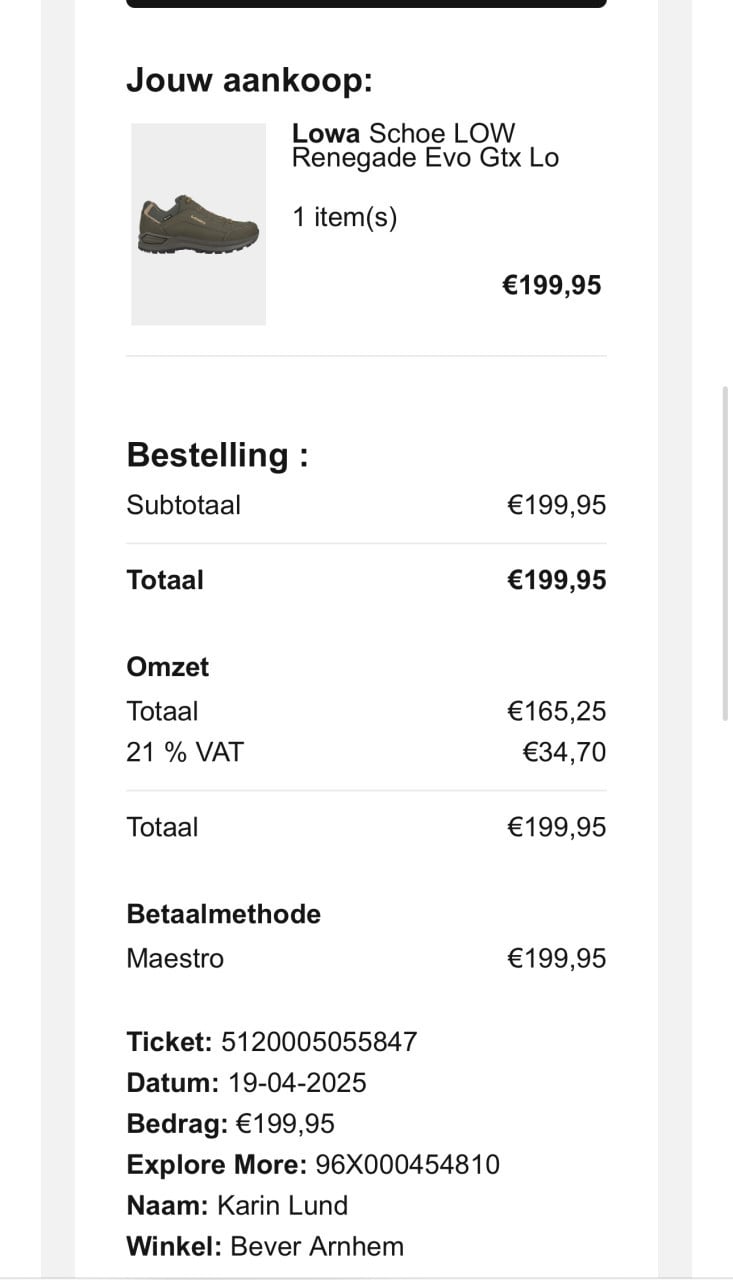Tap the Maestro payment method label

pos(175,958)
